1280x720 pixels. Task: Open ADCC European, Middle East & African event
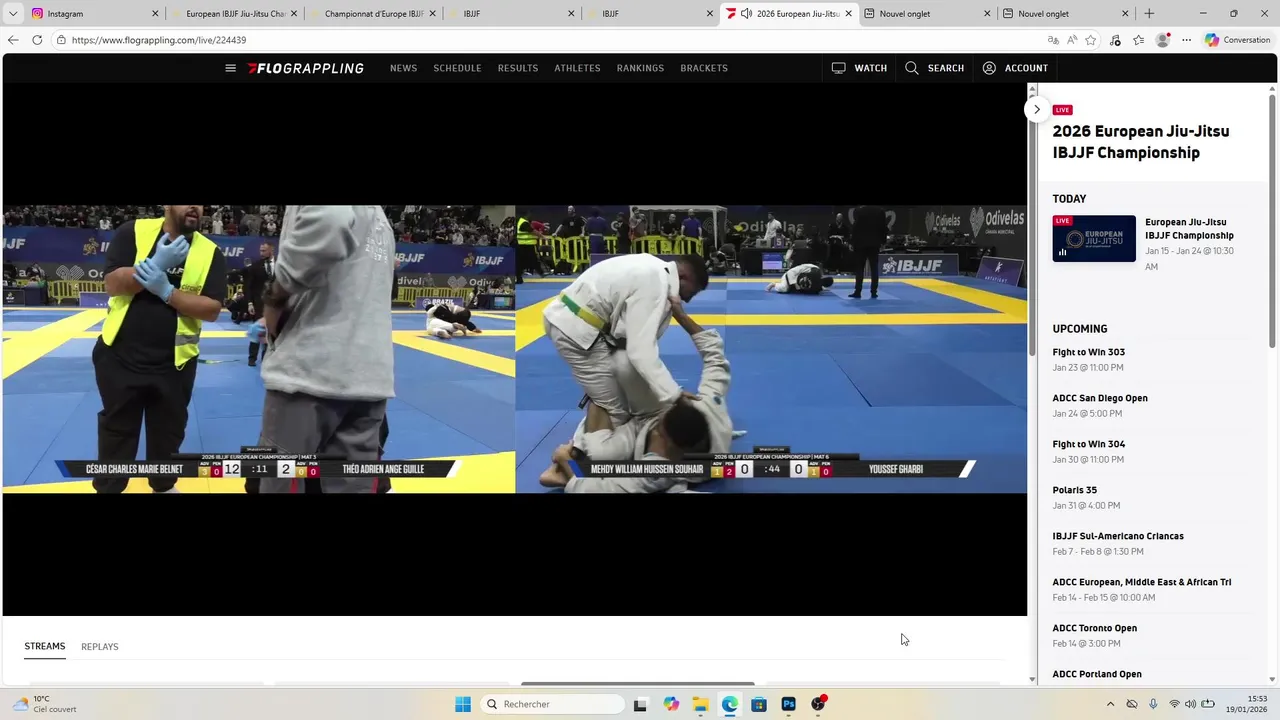[1142, 582]
